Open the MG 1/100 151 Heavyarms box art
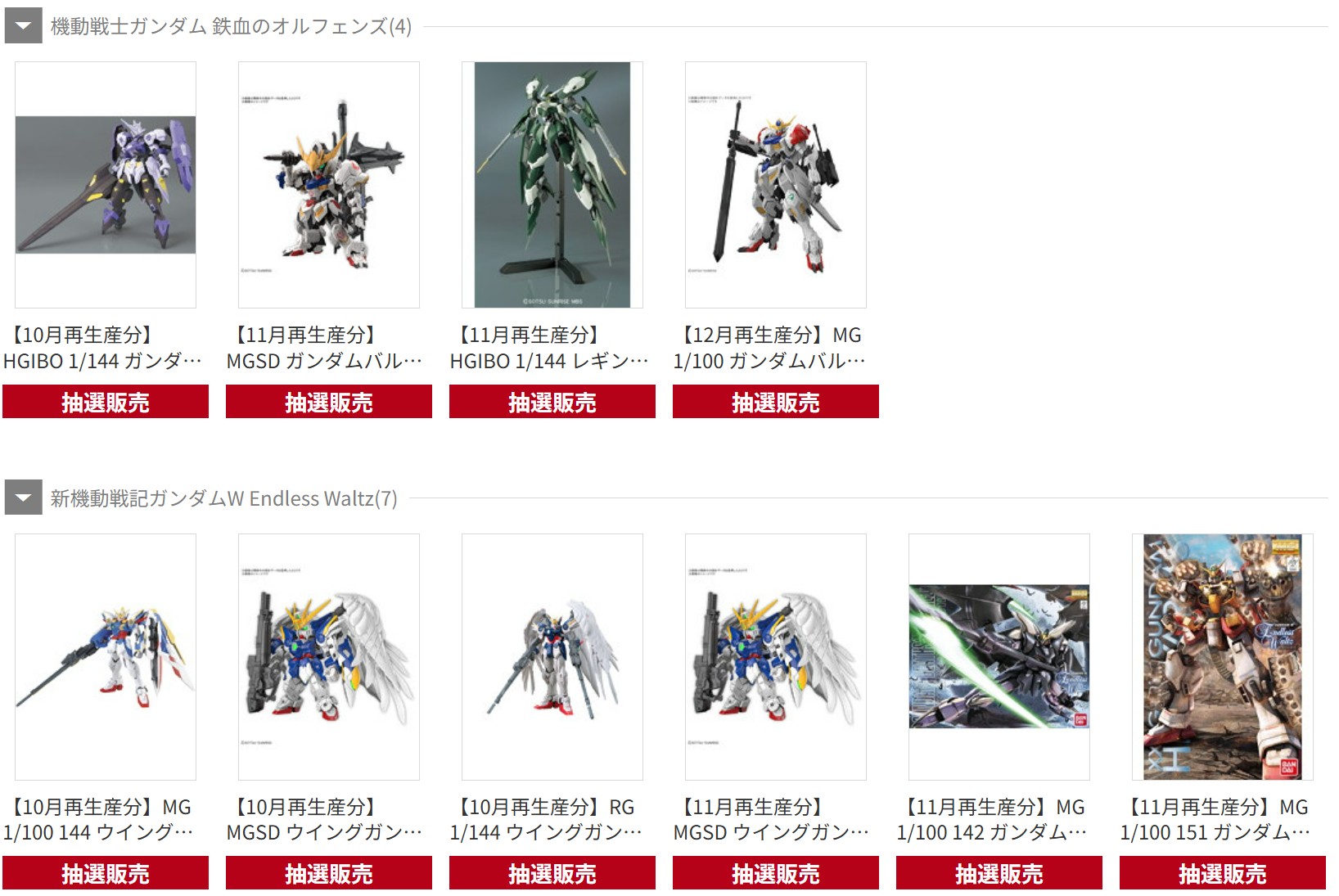Screen dimensions: 1339x896 [x=1223, y=657]
